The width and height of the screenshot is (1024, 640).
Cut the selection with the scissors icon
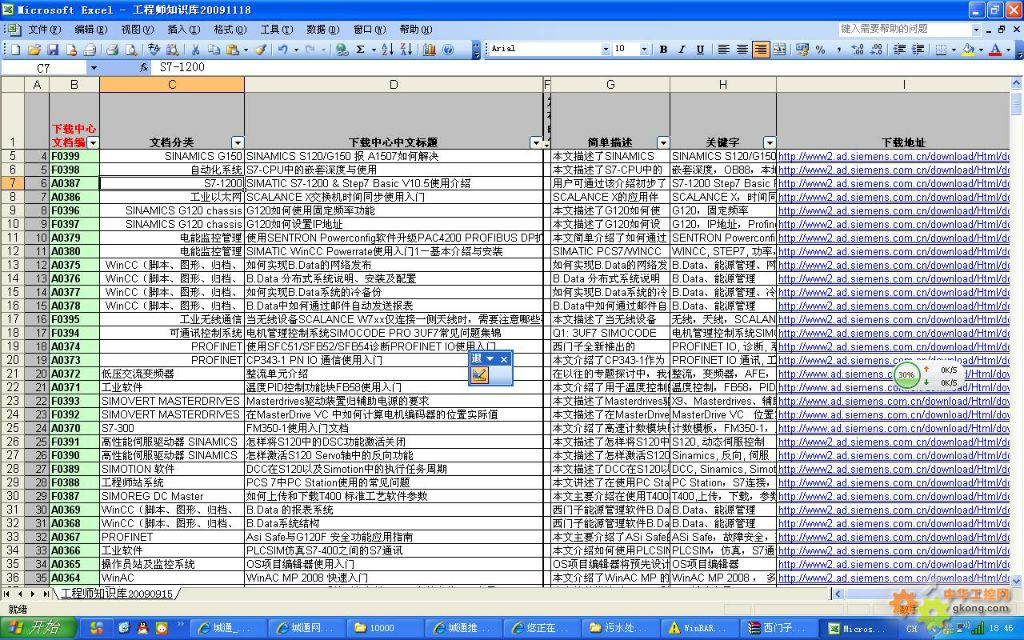point(195,49)
